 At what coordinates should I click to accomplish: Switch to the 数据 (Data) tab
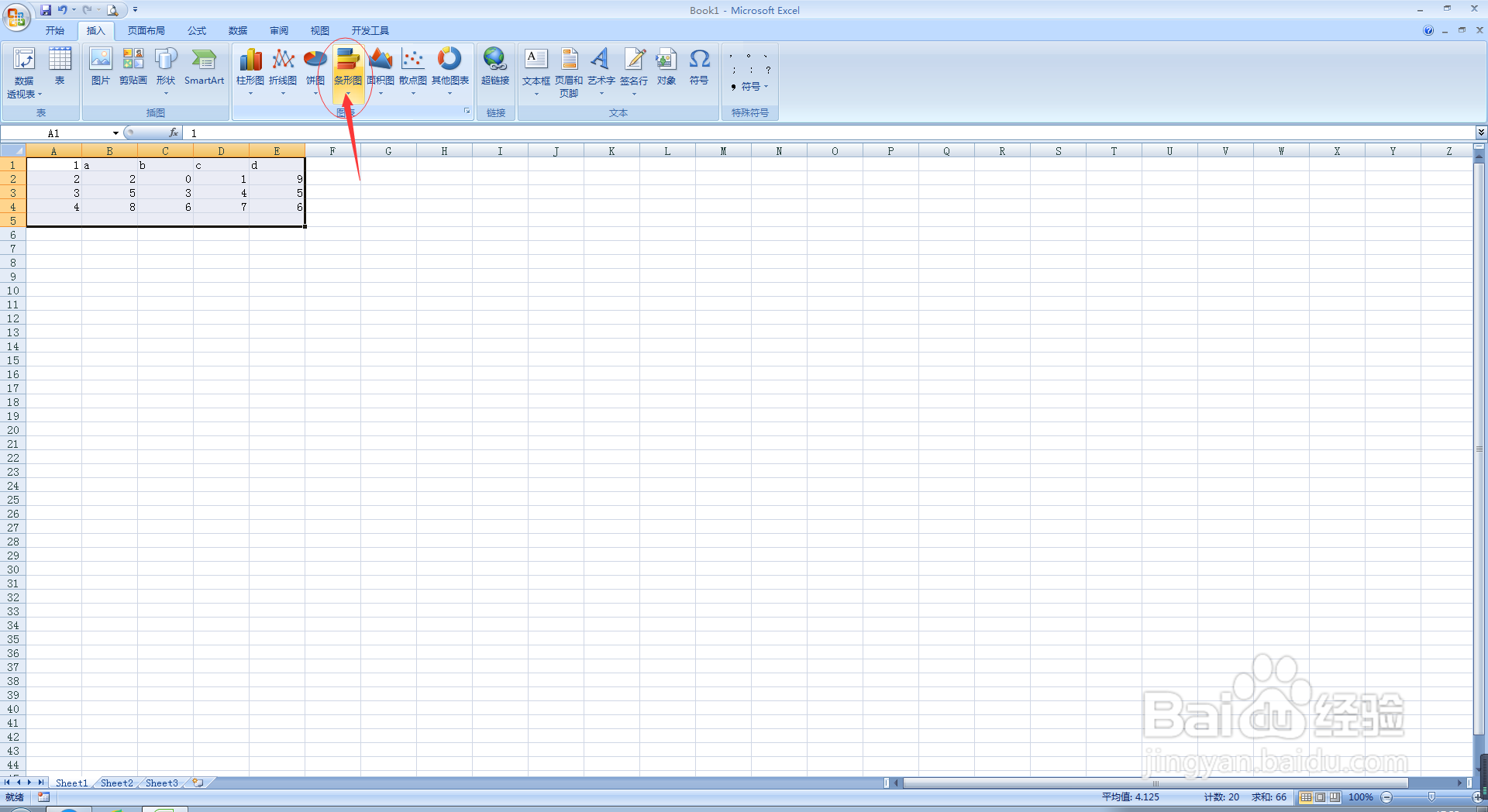click(238, 31)
